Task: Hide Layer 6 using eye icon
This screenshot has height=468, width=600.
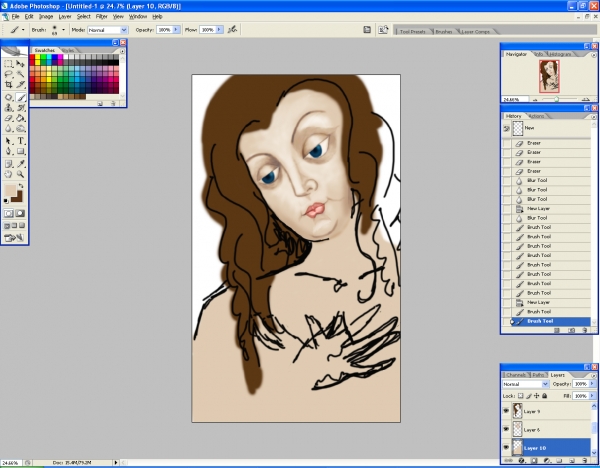Action: (x=506, y=429)
